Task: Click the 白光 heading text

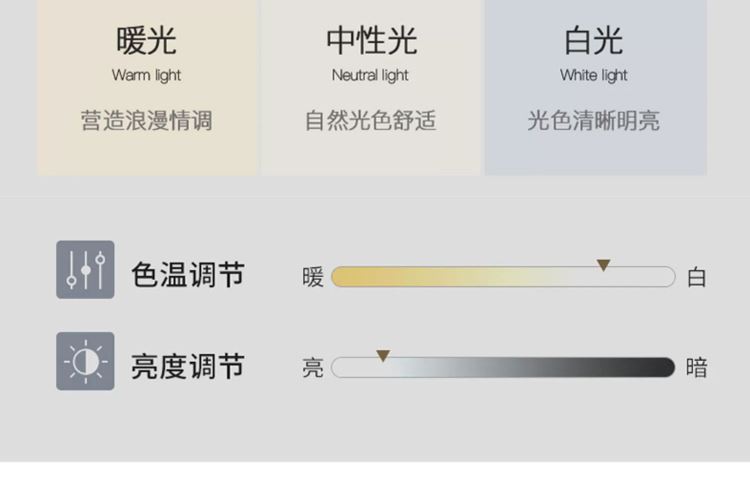Action: click(594, 41)
